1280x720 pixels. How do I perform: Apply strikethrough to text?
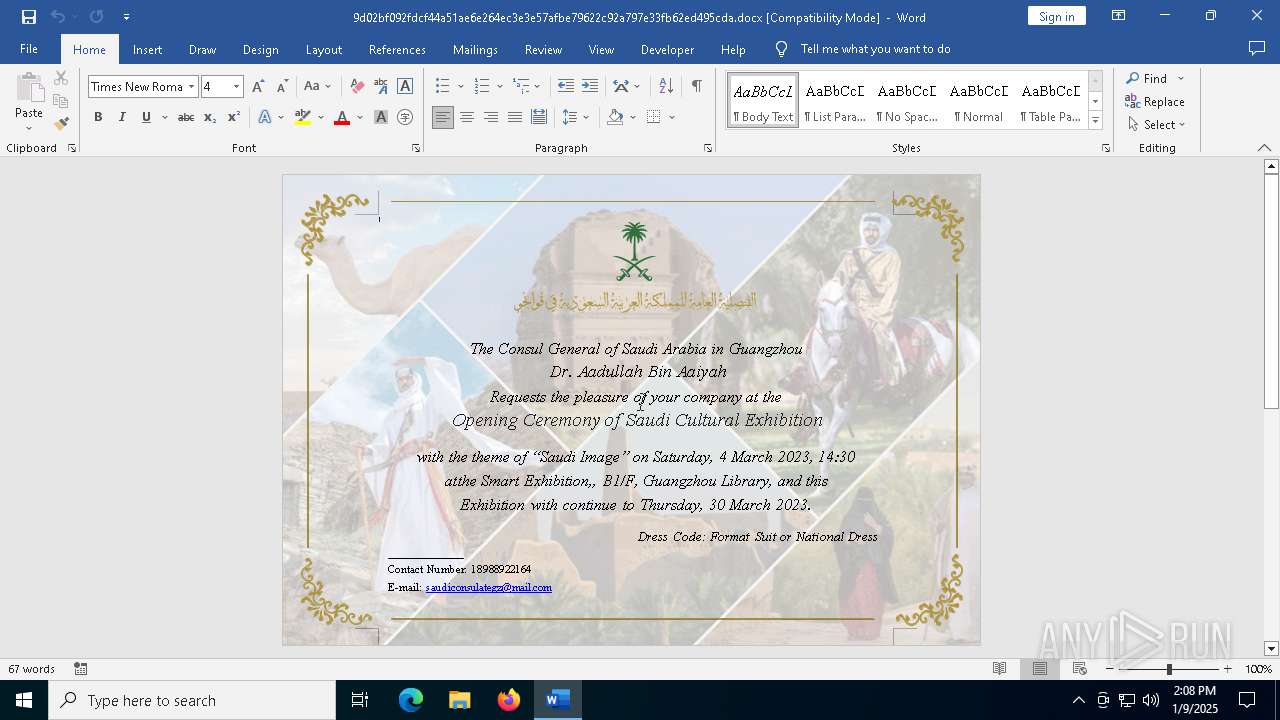click(x=186, y=118)
